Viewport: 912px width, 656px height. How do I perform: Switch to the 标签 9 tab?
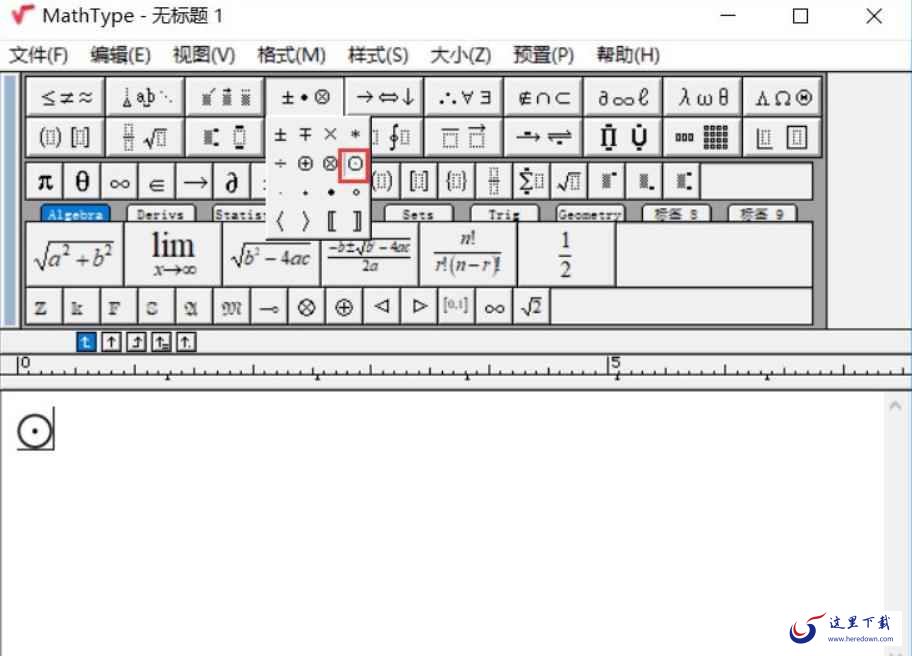(x=763, y=214)
